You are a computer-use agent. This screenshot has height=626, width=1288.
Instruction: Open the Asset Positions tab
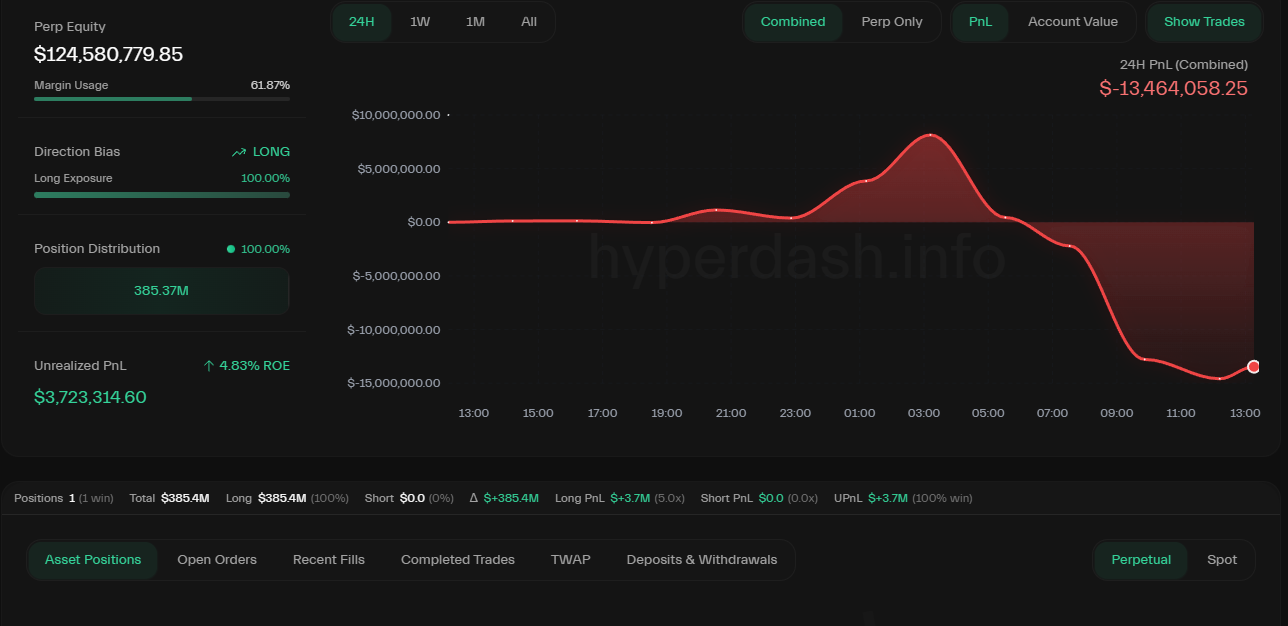93,560
